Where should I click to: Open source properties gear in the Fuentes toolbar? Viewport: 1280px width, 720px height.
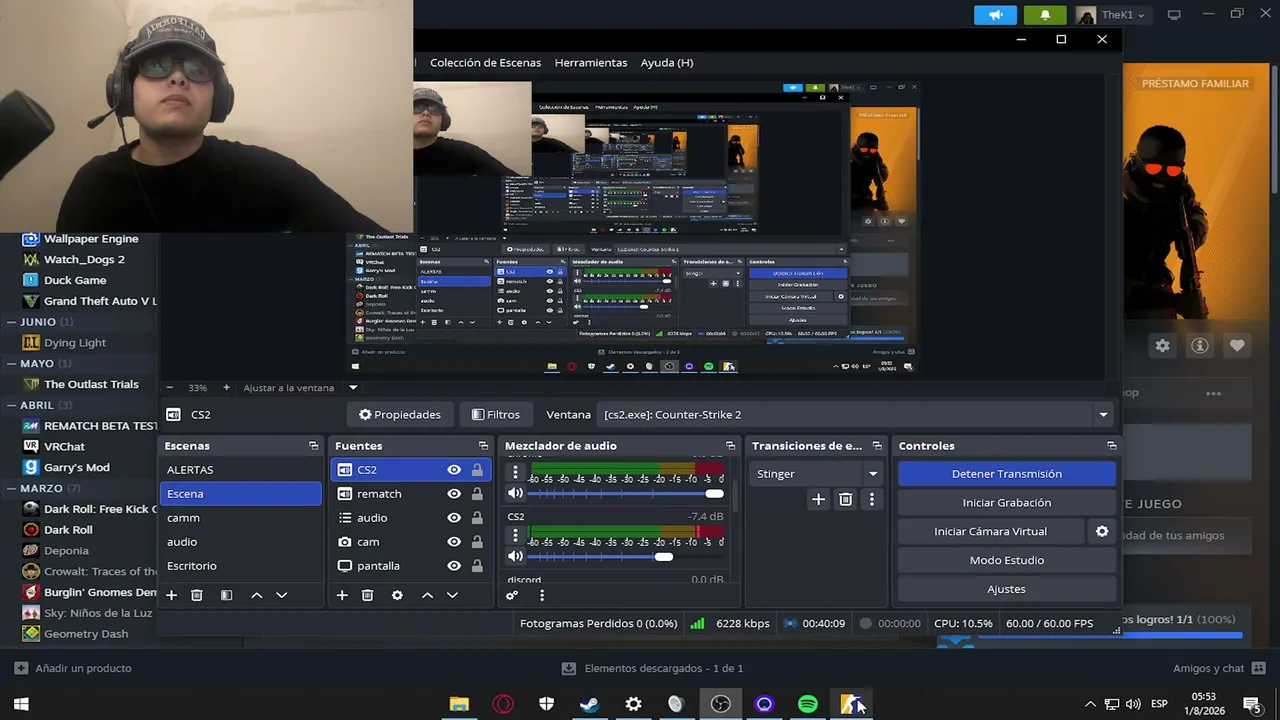[397, 595]
